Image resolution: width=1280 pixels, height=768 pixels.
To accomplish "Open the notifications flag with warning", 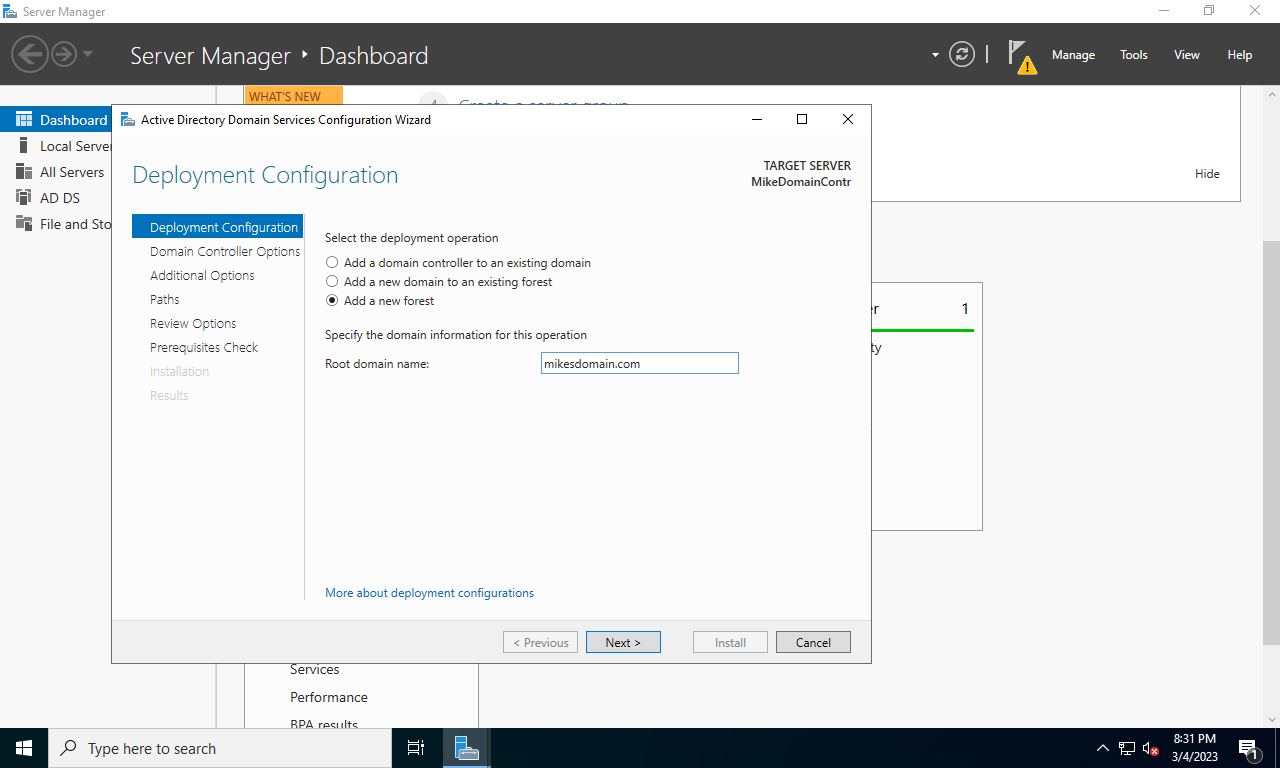I will (1021, 55).
